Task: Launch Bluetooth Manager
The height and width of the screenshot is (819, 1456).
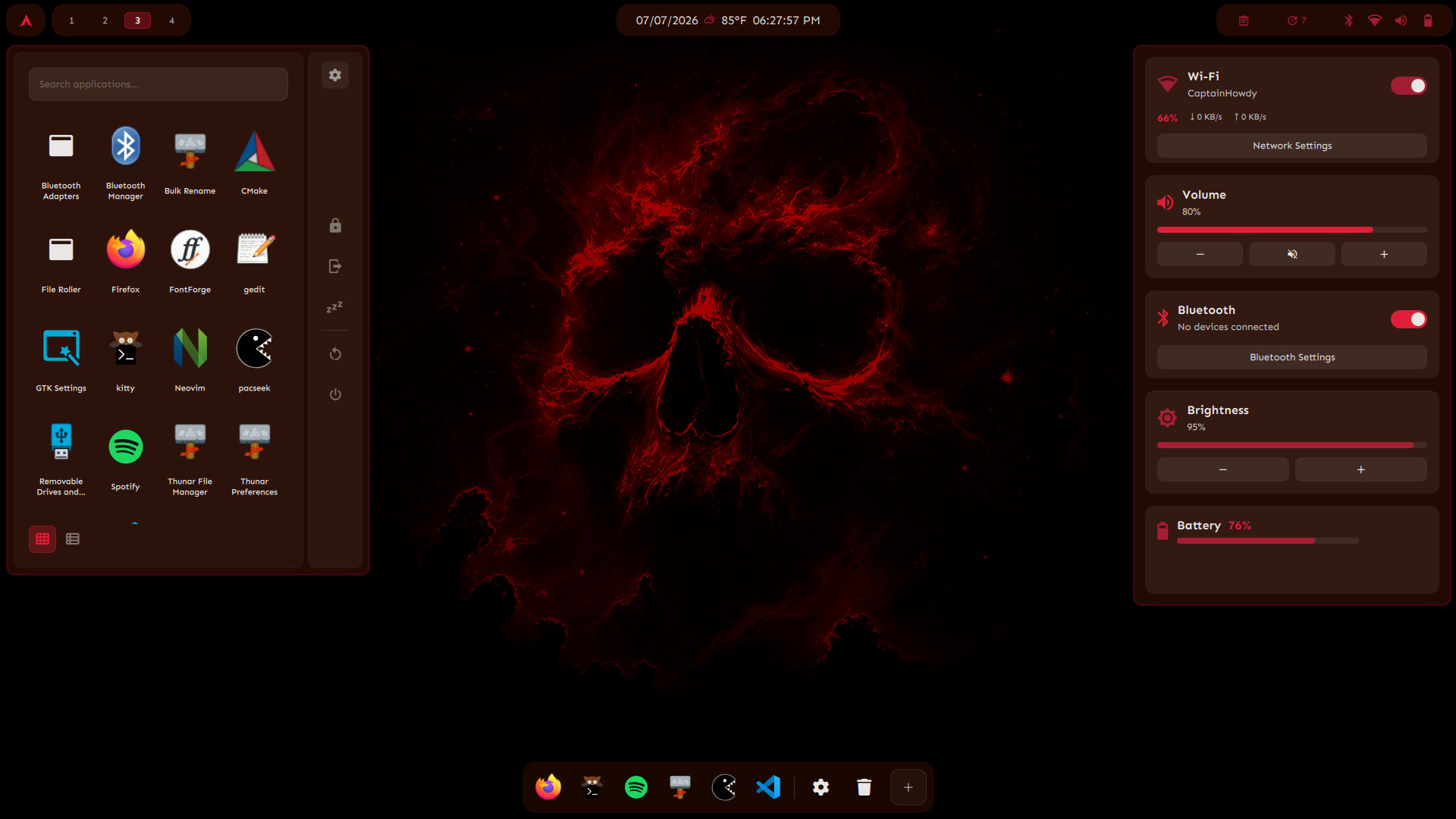Action: tap(125, 163)
